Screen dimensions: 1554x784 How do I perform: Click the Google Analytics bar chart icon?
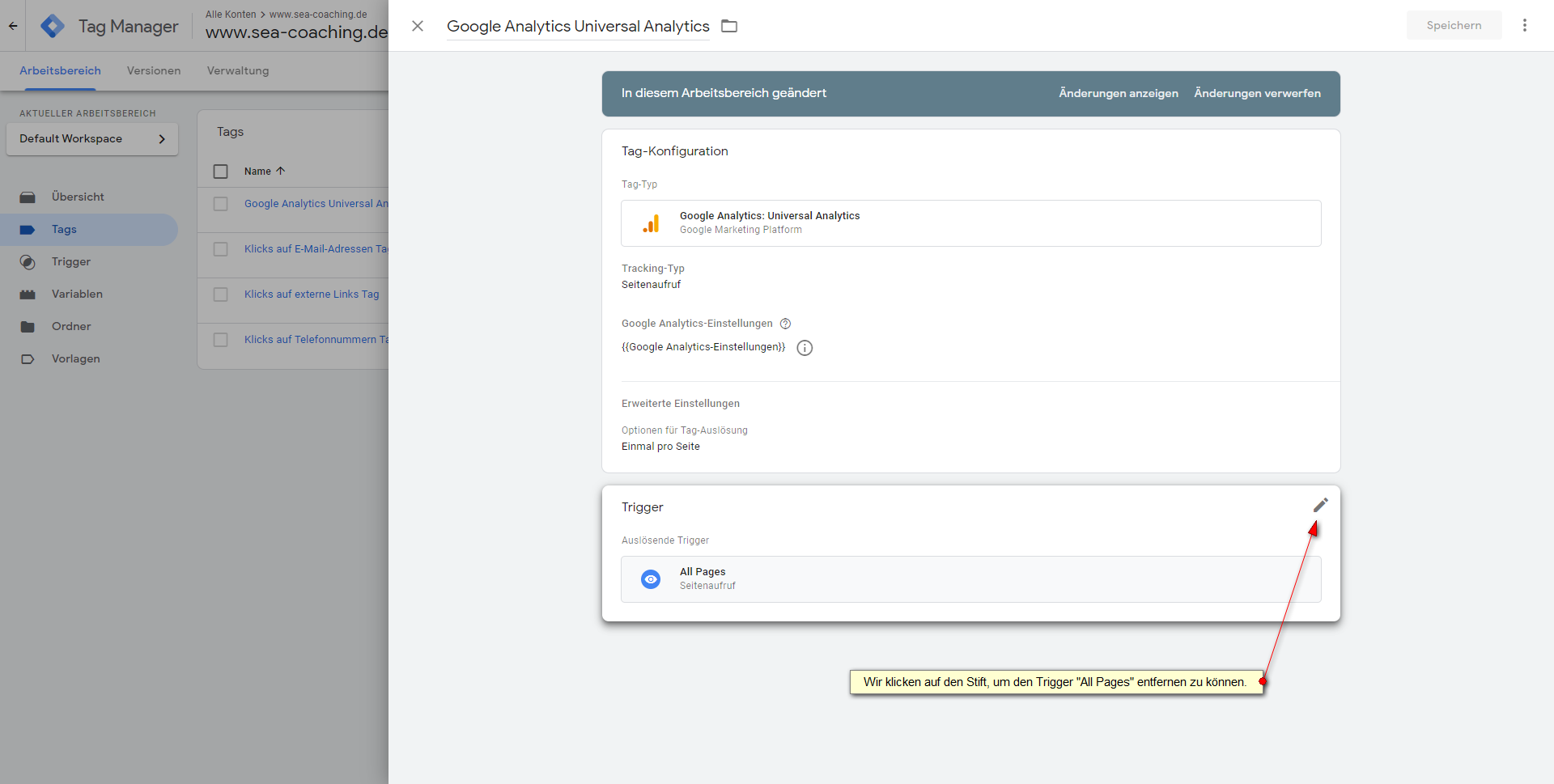pyautogui.click(x=651, y=223)
